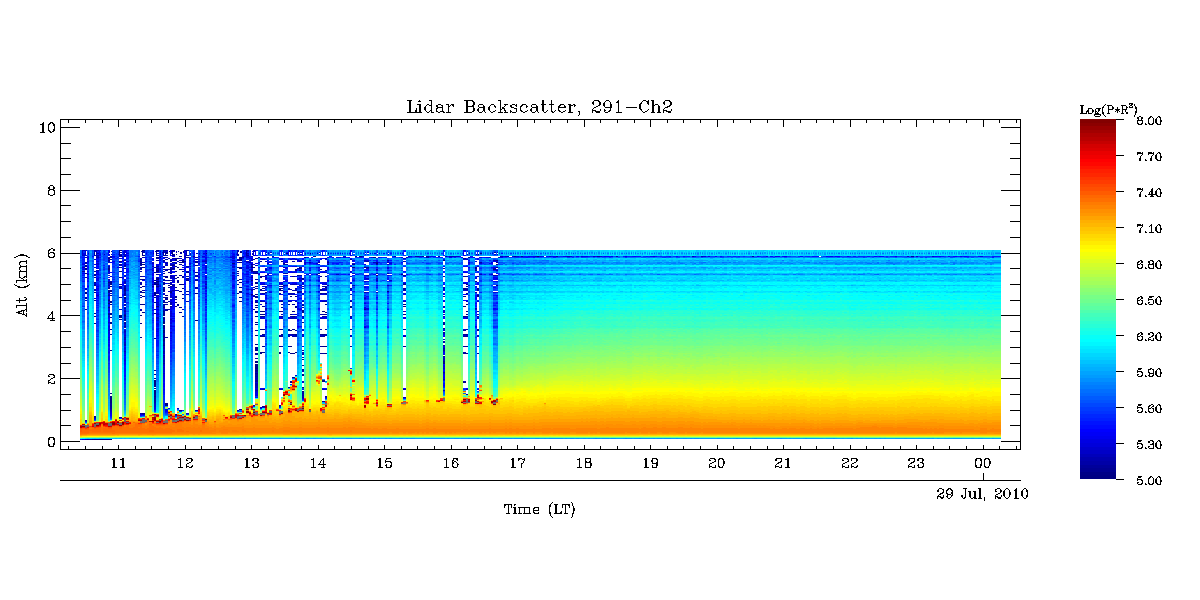This screenshot has height=600, width=1200.
Task: Click time axis tick label 12
Action: click(185, 464)
